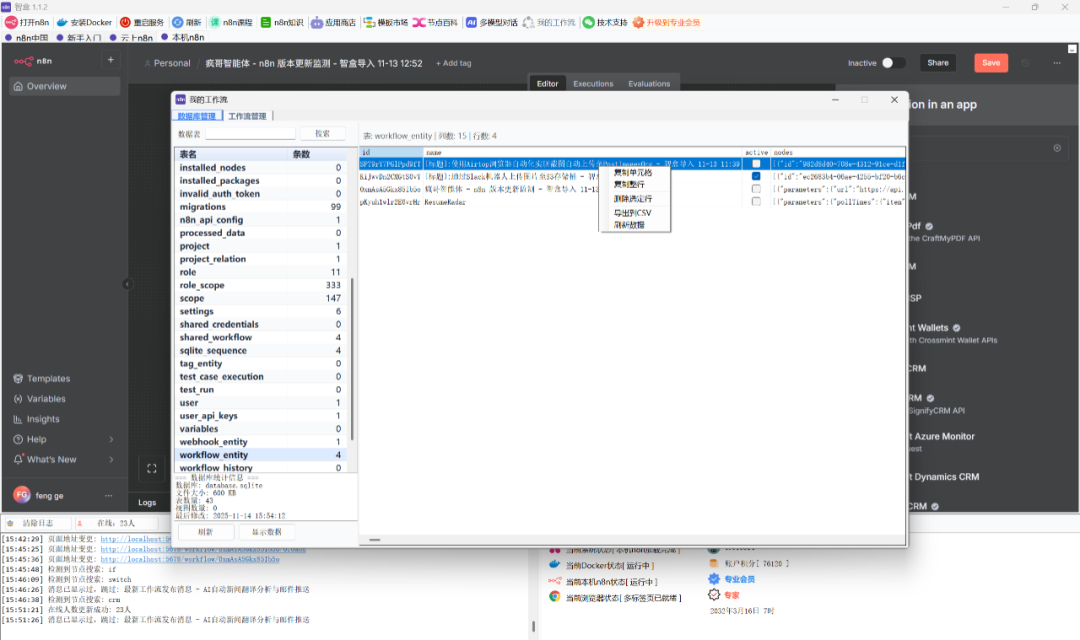Open the 节点百科 node encyclopedia
The width and height of the screenshot is (1080, 640).
[x=435, y=22]
